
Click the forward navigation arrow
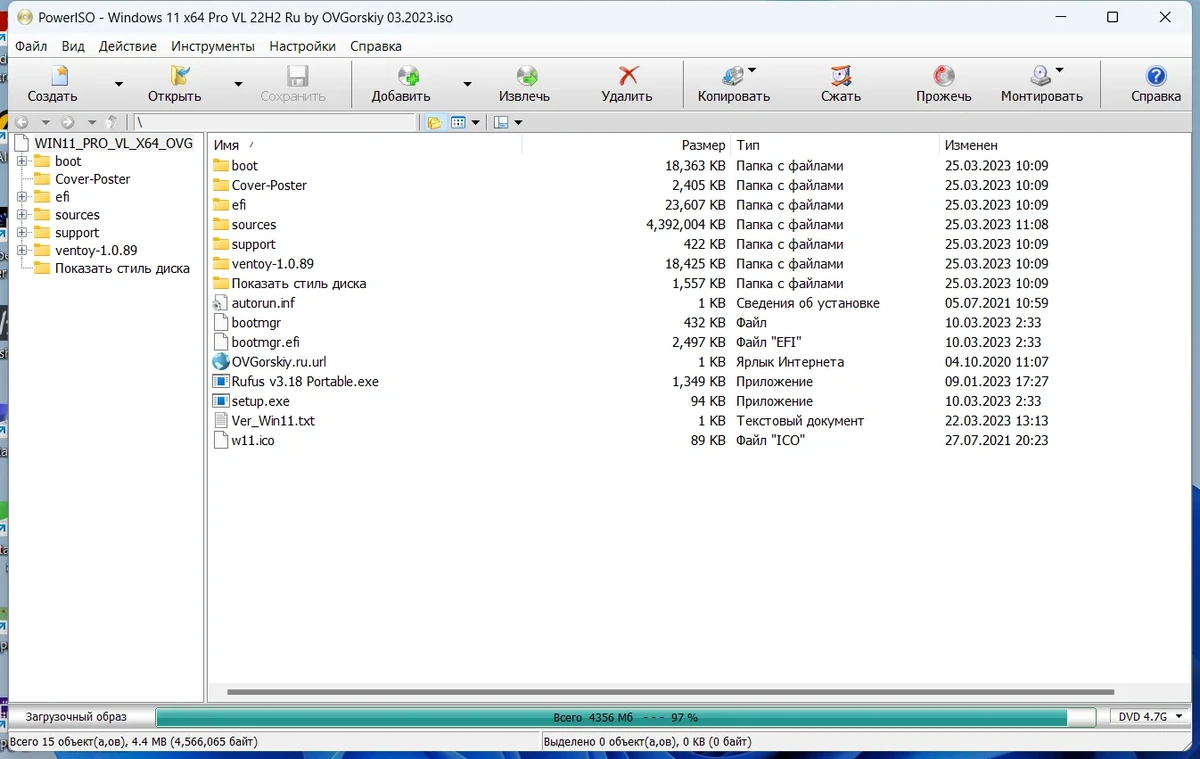pos(68,122)
